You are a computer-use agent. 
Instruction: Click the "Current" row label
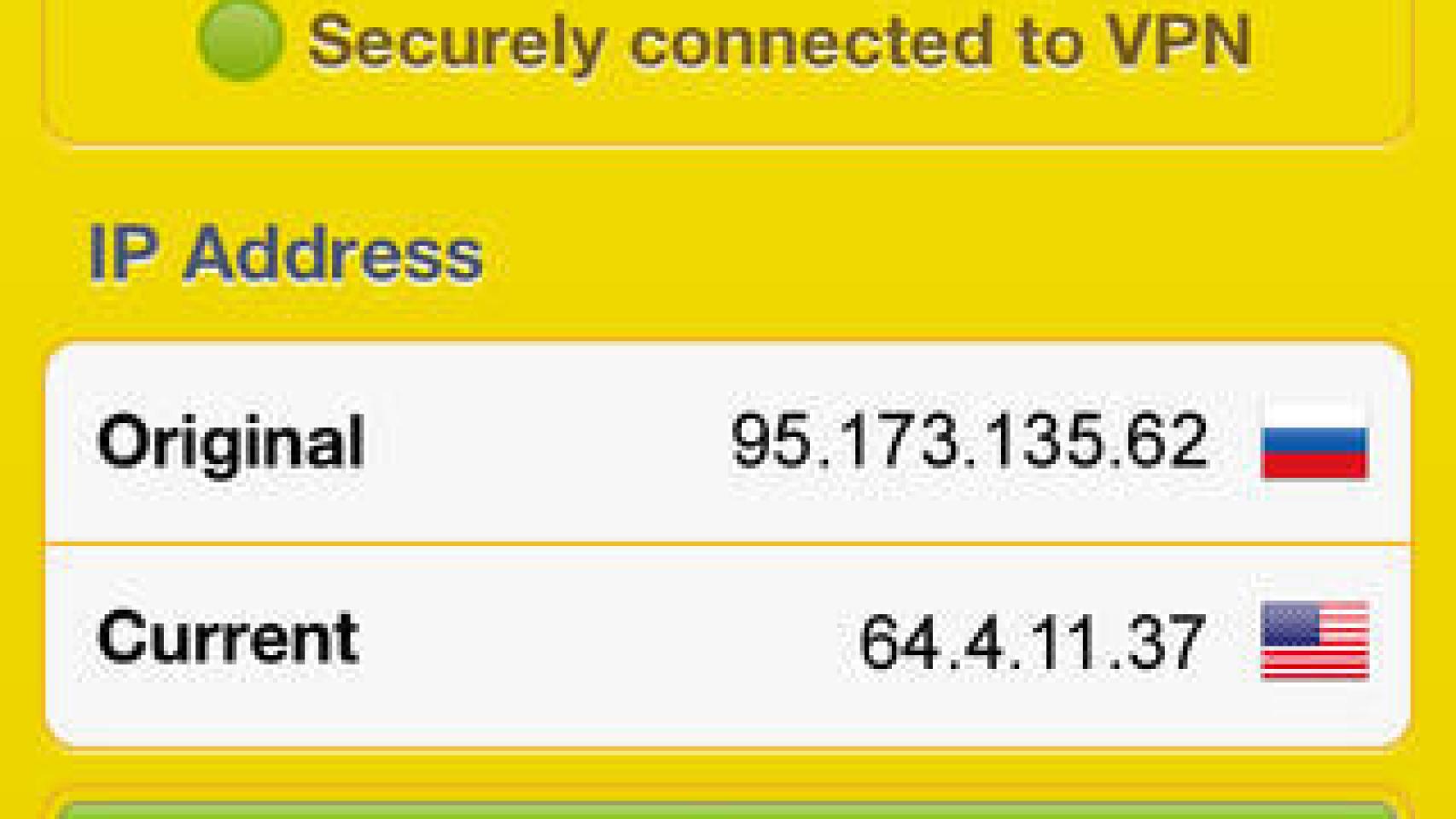[x=229, y=637]
